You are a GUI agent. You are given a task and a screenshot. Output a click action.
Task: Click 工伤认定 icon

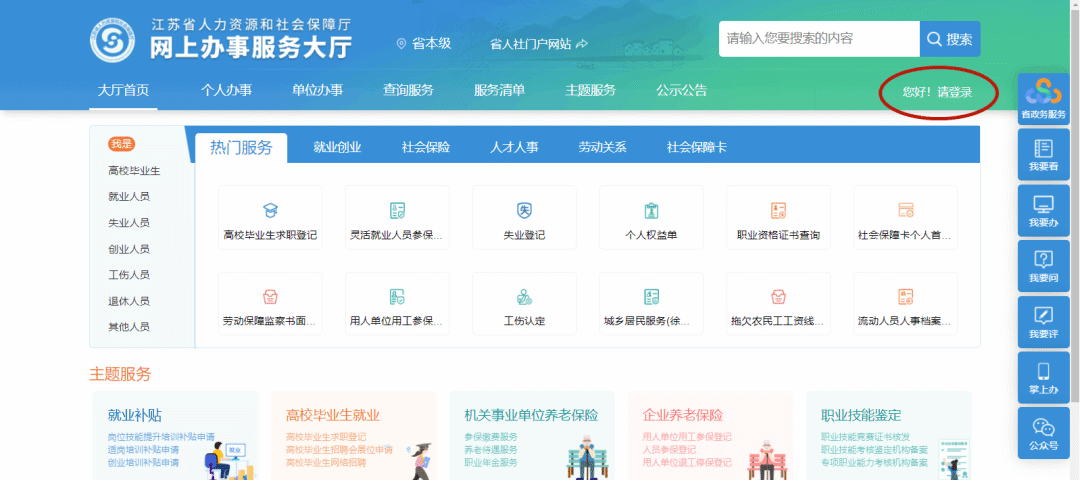[524, 297]
